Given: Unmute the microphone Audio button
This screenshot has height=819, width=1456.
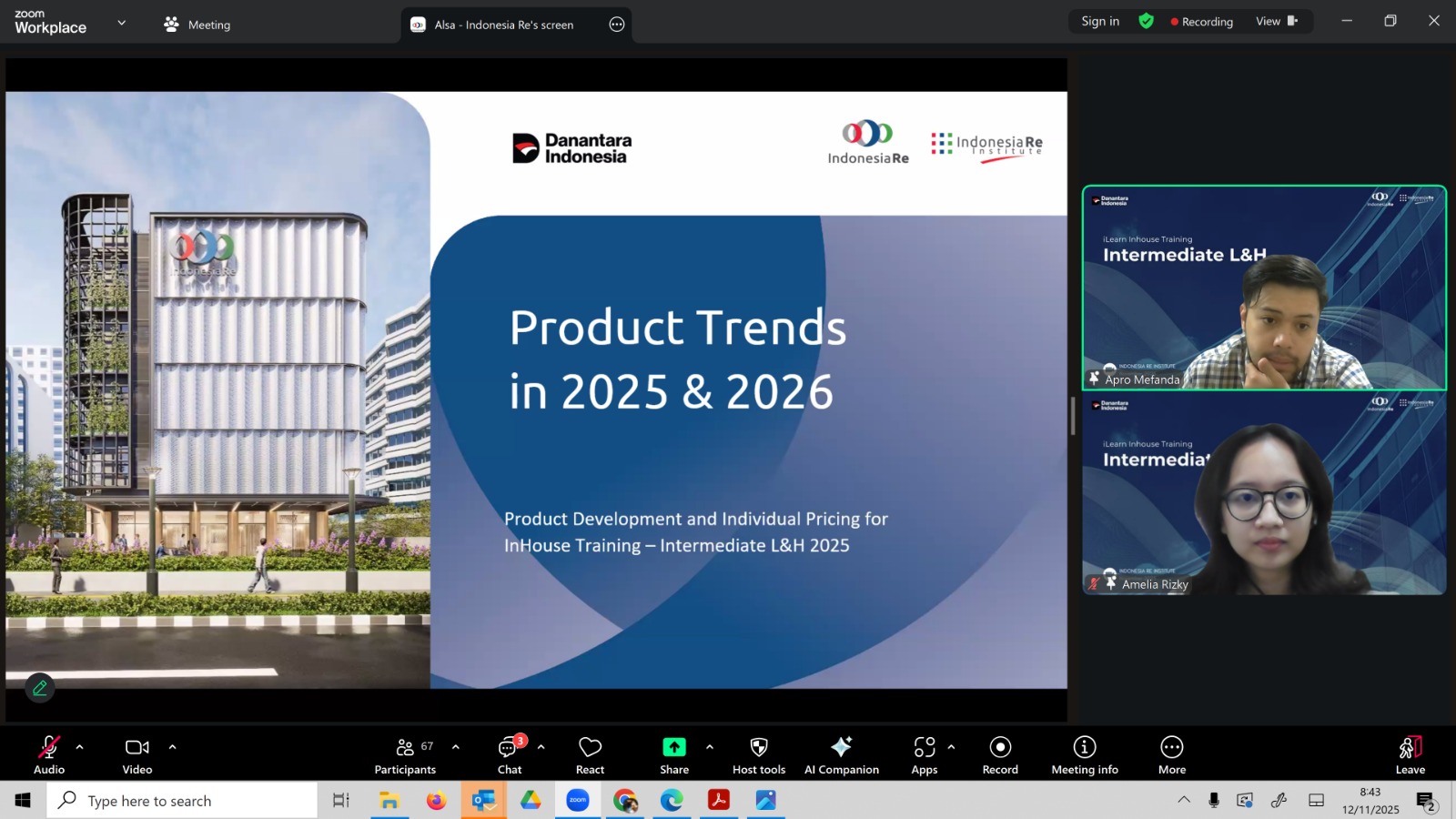Looking at the screenshot, I should [49, 747].
